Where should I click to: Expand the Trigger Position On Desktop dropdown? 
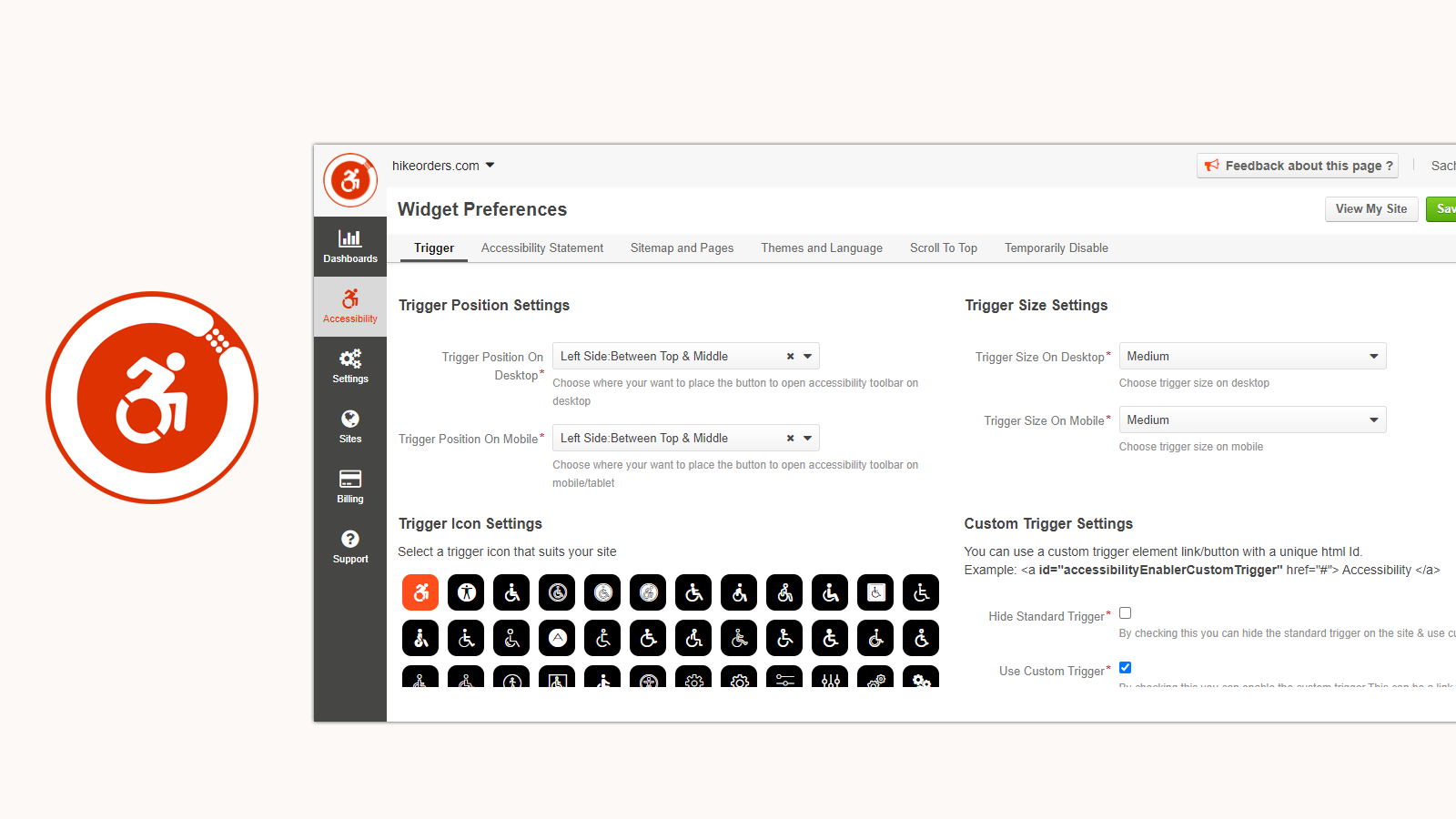click(x=807, y=357)
